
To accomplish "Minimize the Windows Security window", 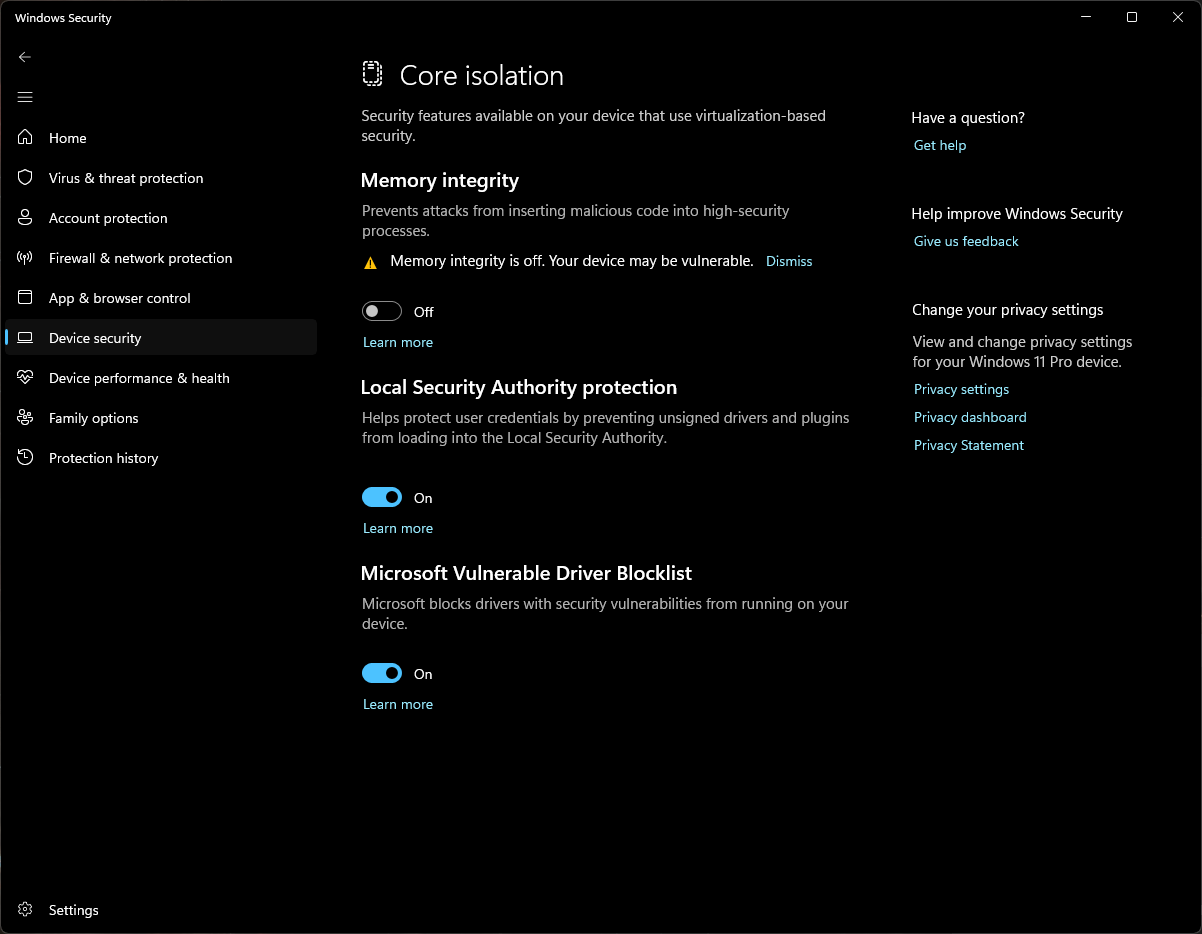I will coord(1086,17).
